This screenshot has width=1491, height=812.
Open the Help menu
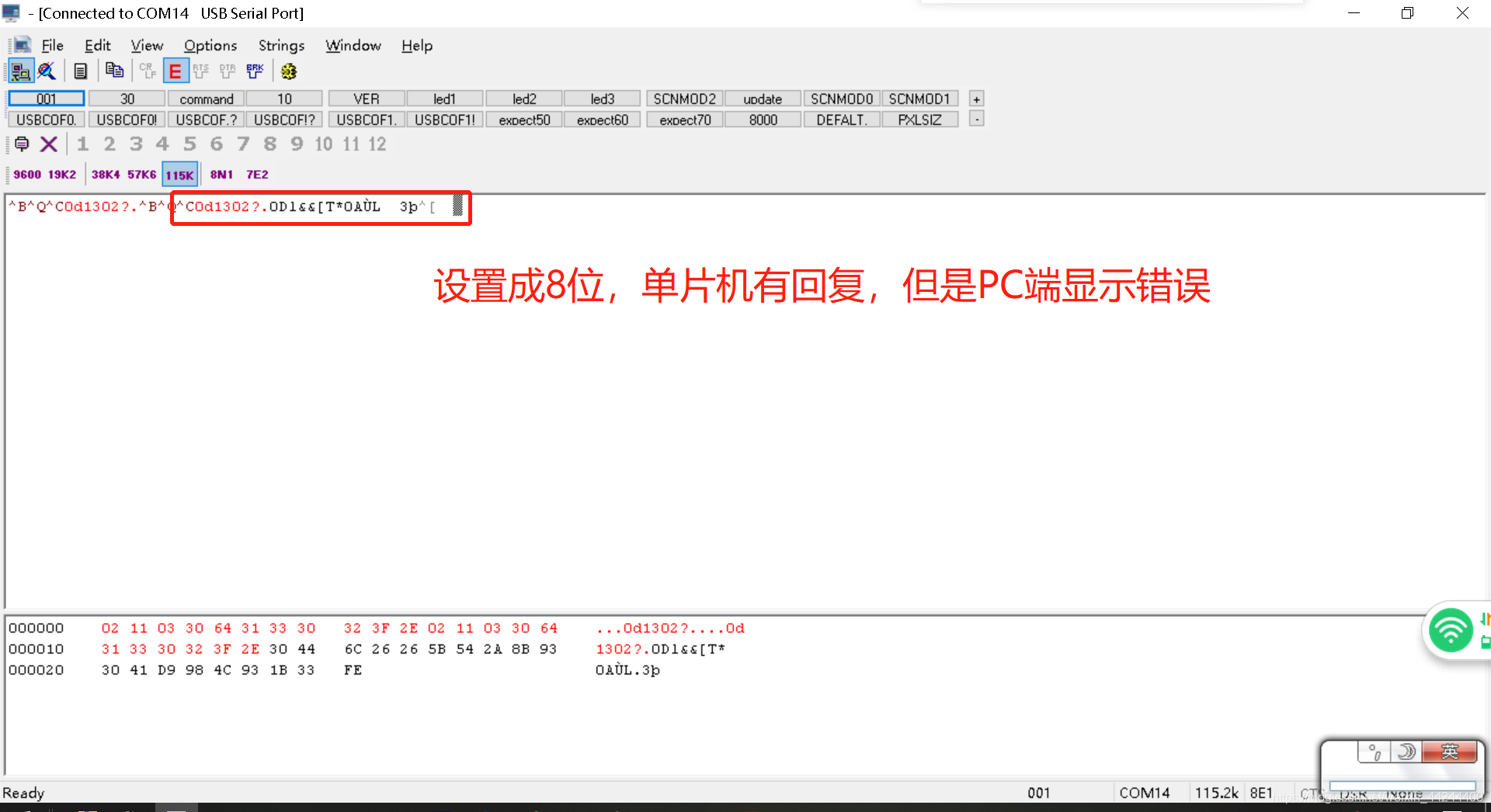pyautogui.click(x=417, y=46)
